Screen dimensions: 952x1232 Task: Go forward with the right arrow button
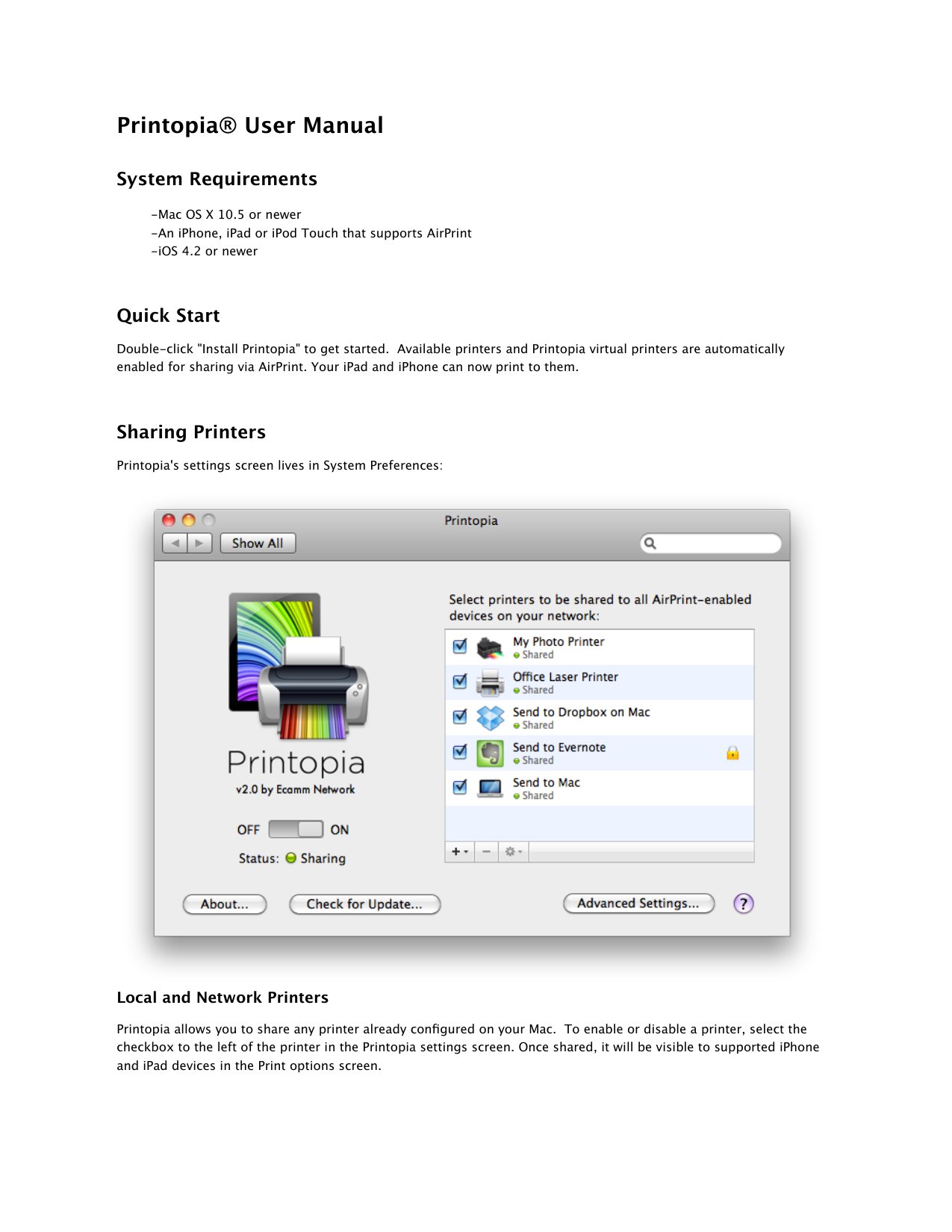click(199, 544)
